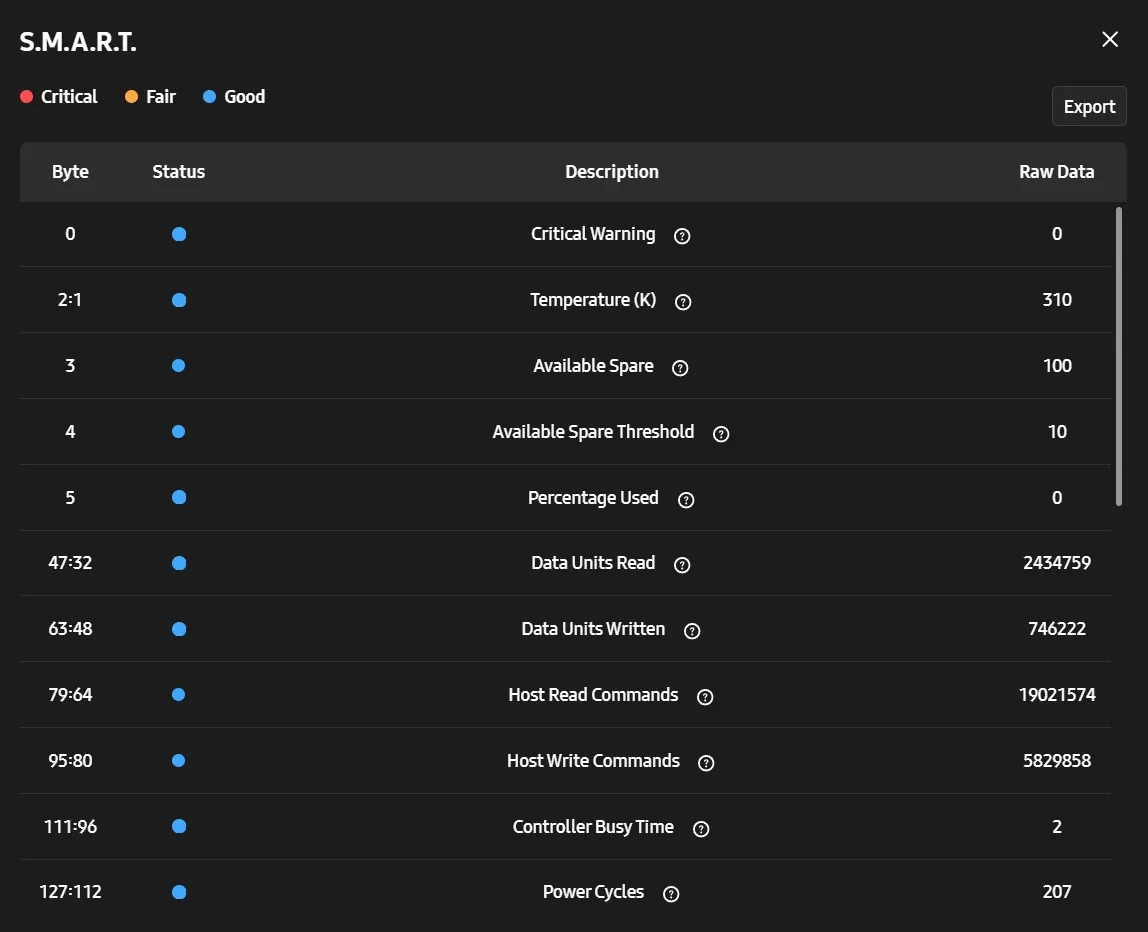Viewport: 1148px width, 932px height.
Task: Select Good status dot for Data Units Read
Action: coord(179,562)
